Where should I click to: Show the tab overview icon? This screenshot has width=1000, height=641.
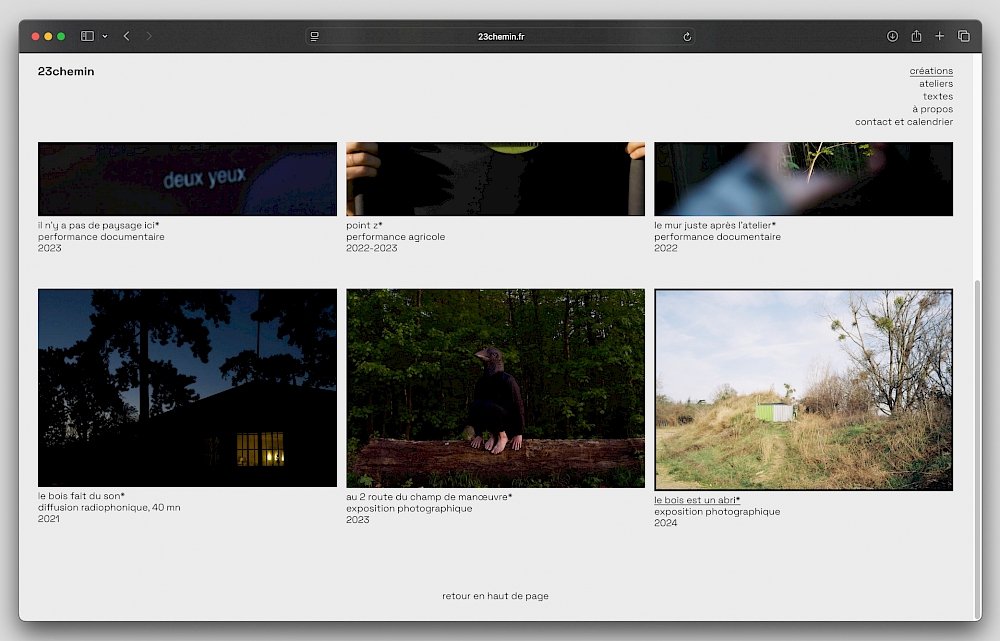tap(963, 36)
